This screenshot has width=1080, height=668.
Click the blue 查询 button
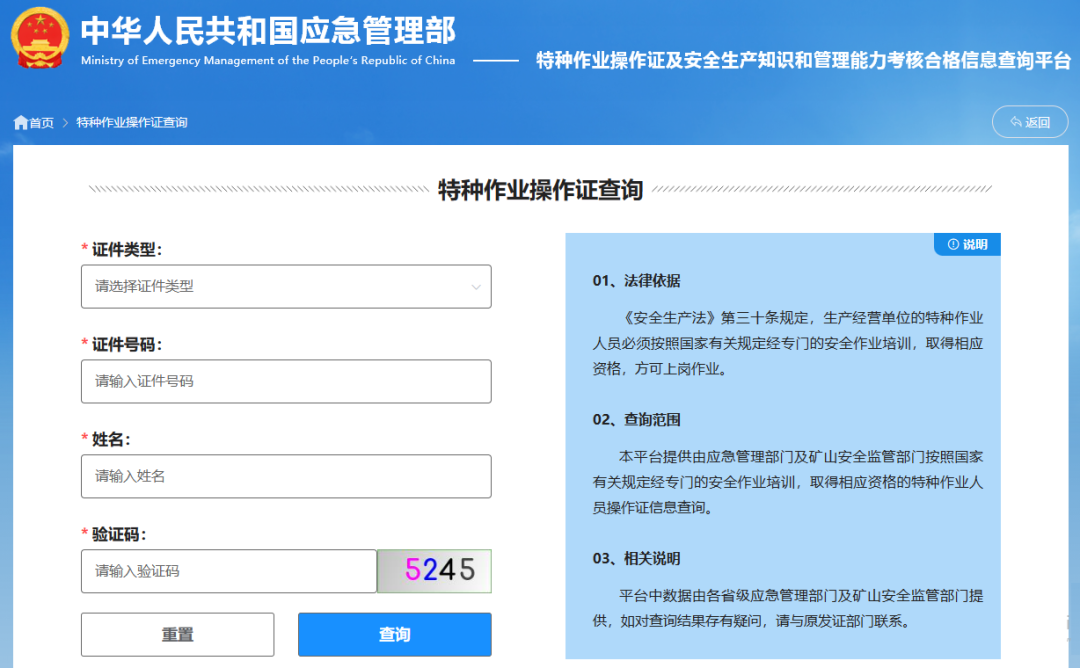pos(395,634)
